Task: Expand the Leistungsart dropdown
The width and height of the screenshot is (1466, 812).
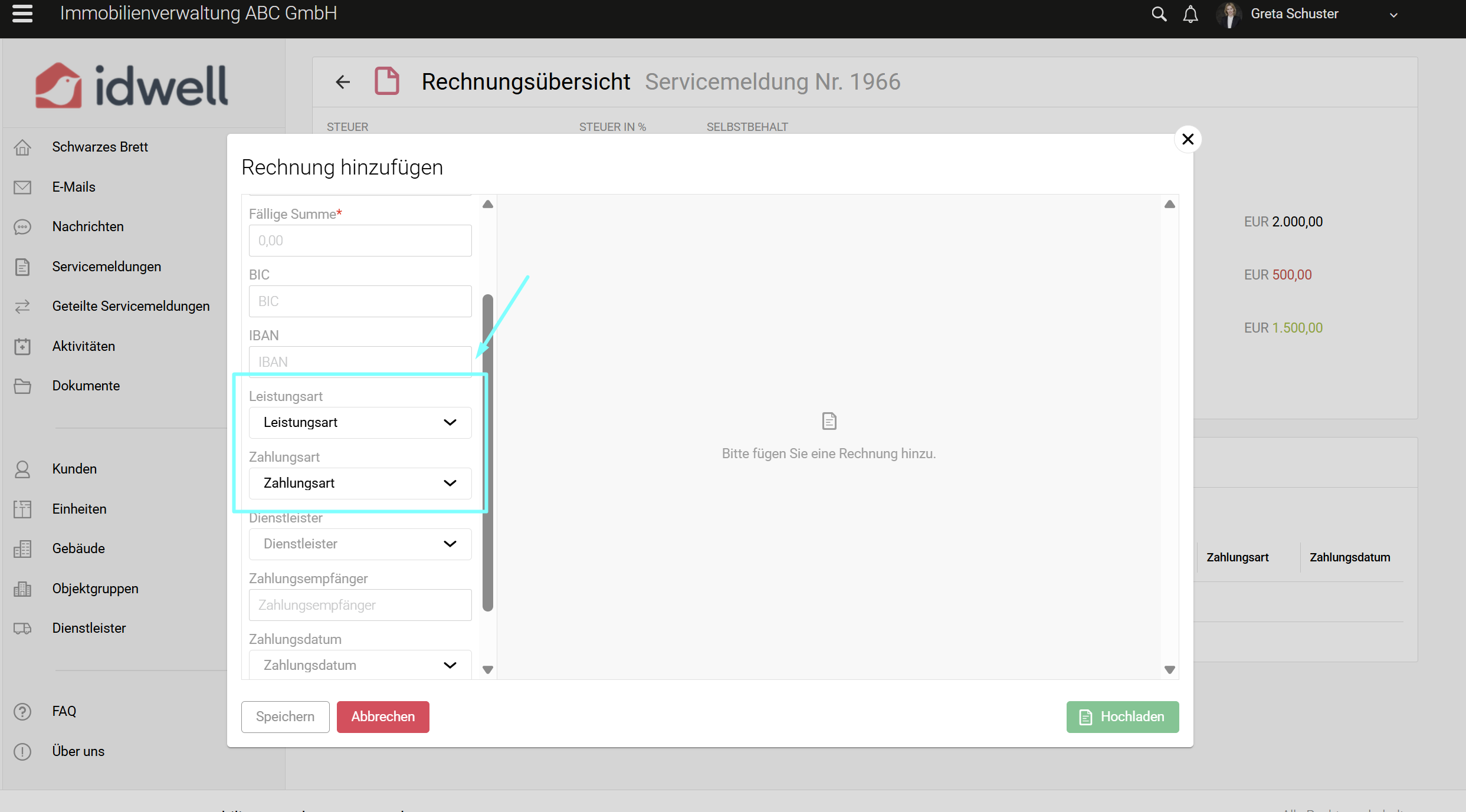Action: point(360,423)
